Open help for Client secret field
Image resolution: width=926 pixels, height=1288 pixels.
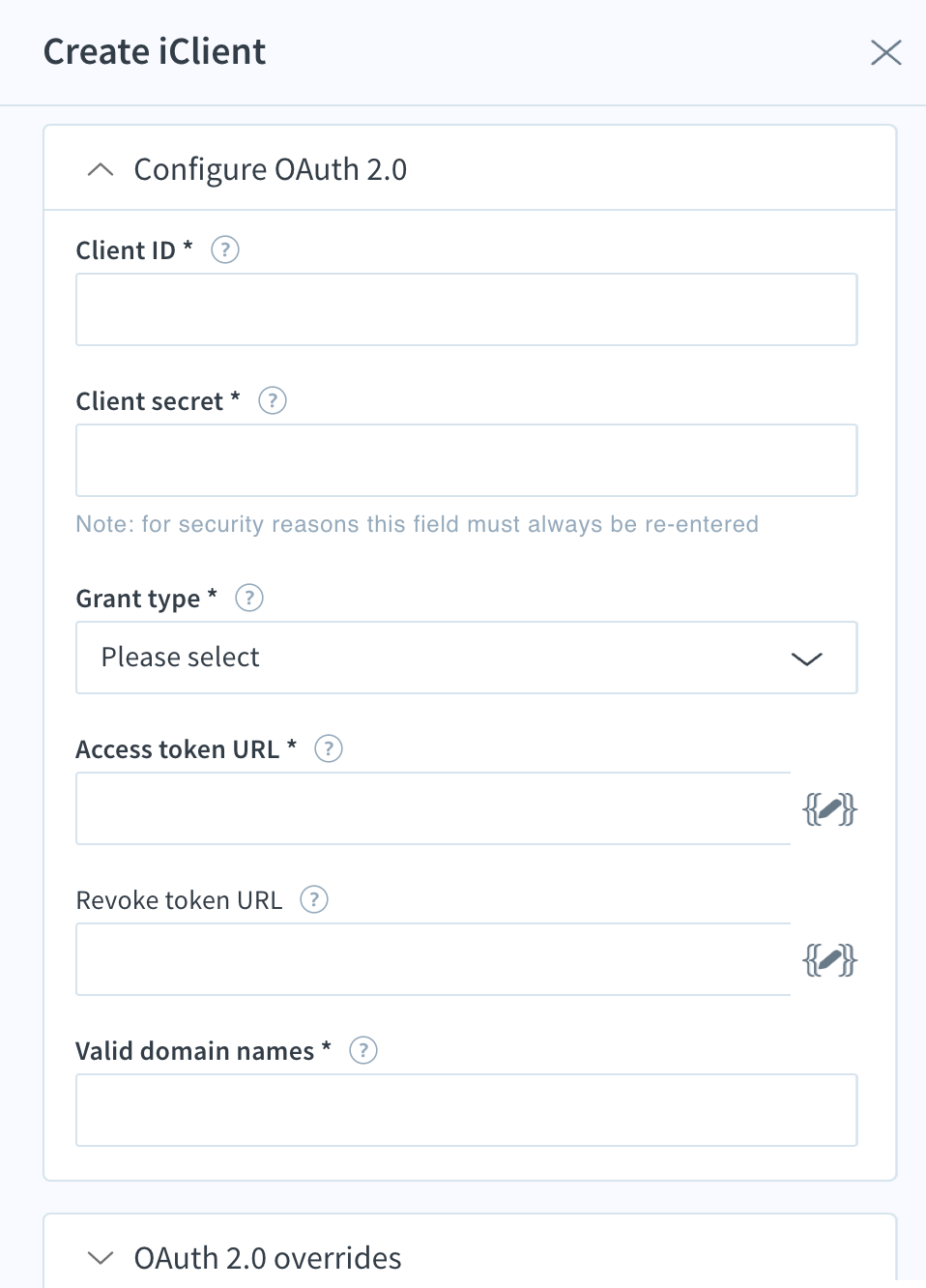tap(273, 401)
